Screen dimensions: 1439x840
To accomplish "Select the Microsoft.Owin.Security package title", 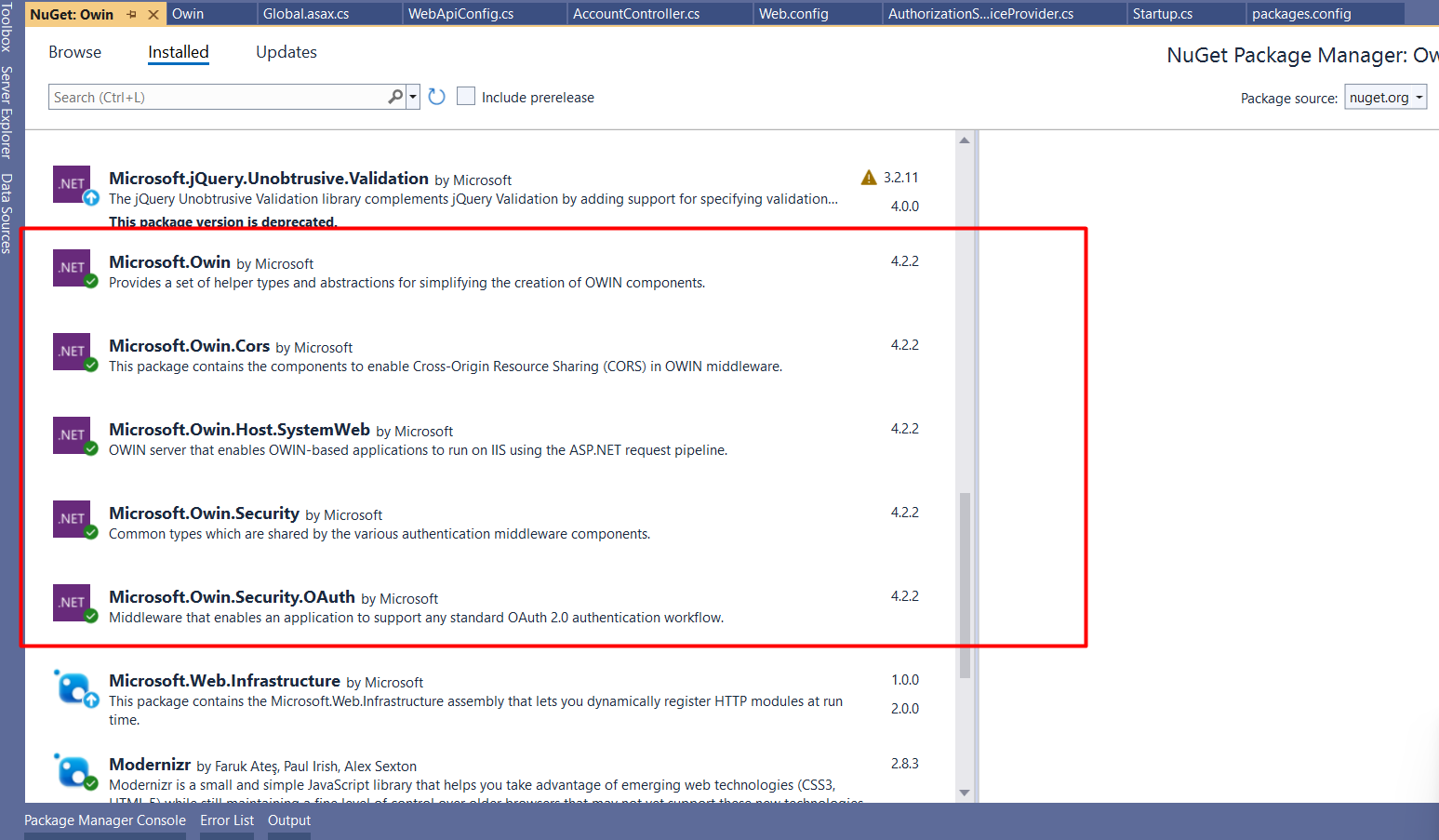I will tap(204, 513).
